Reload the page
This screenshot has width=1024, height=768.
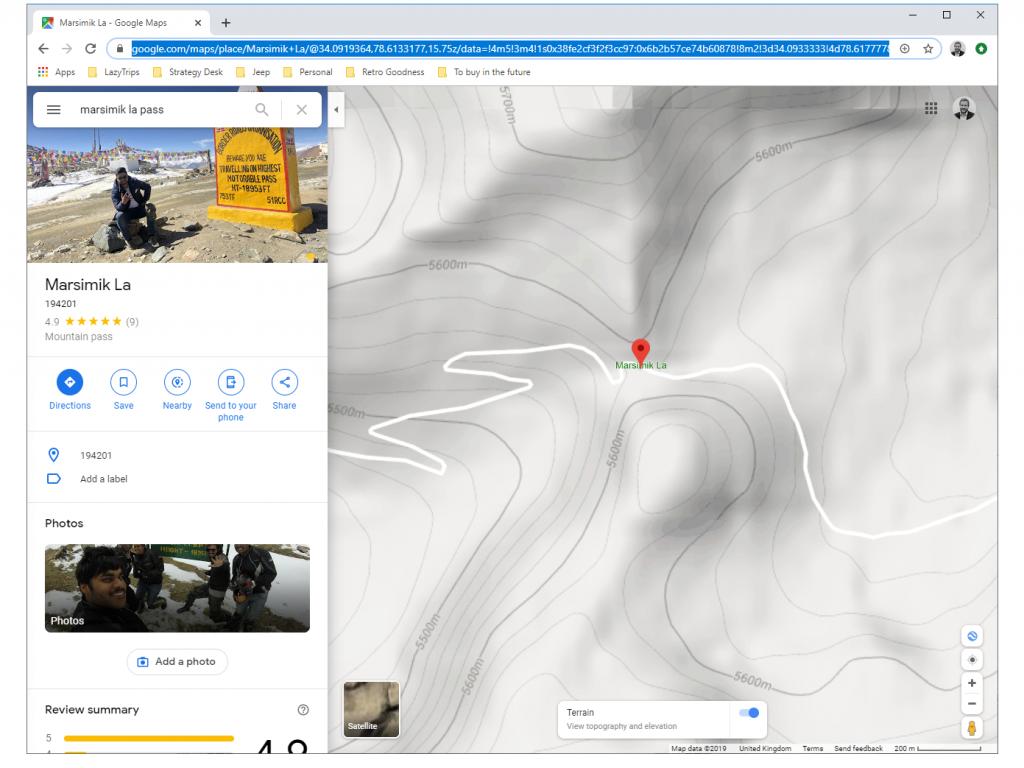coord(91,48)
